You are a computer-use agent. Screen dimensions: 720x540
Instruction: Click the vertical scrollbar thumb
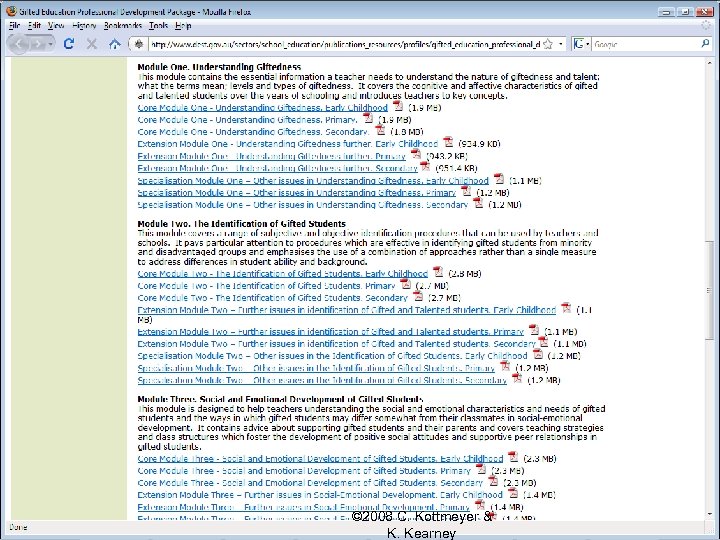coord(710,290)
